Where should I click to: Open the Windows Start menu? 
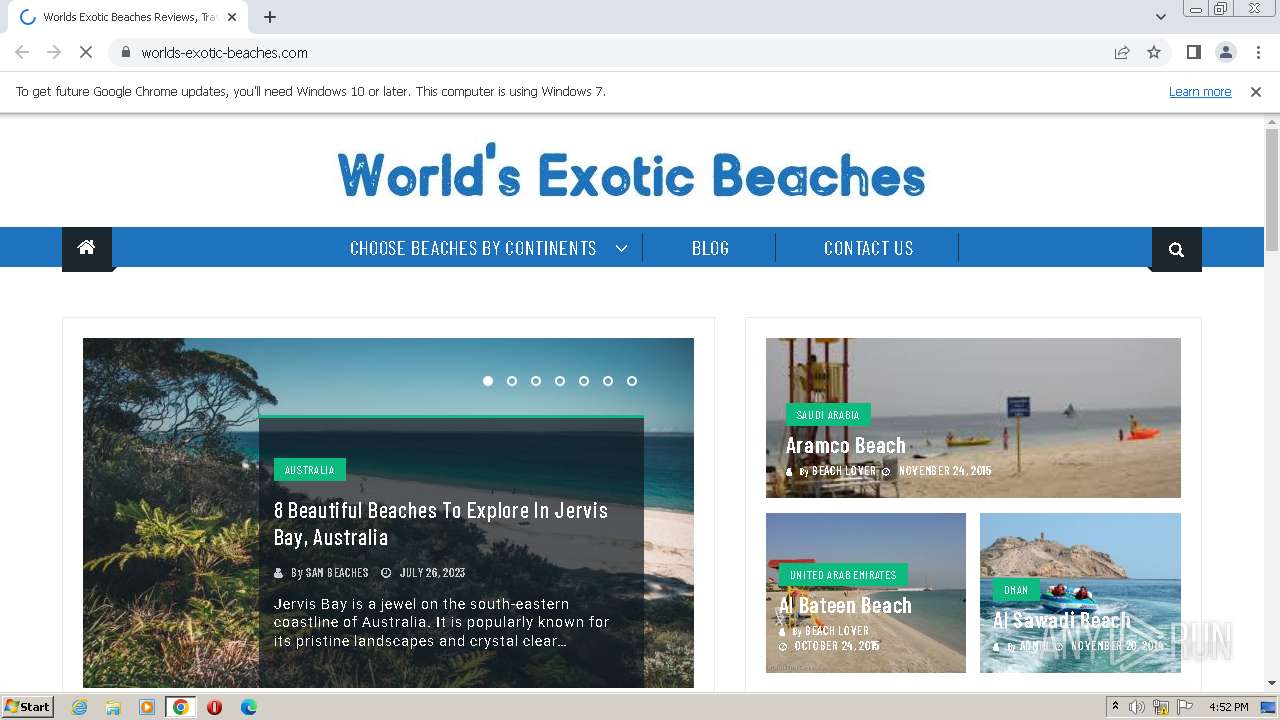pyautogui.click(x=28, y=707)
